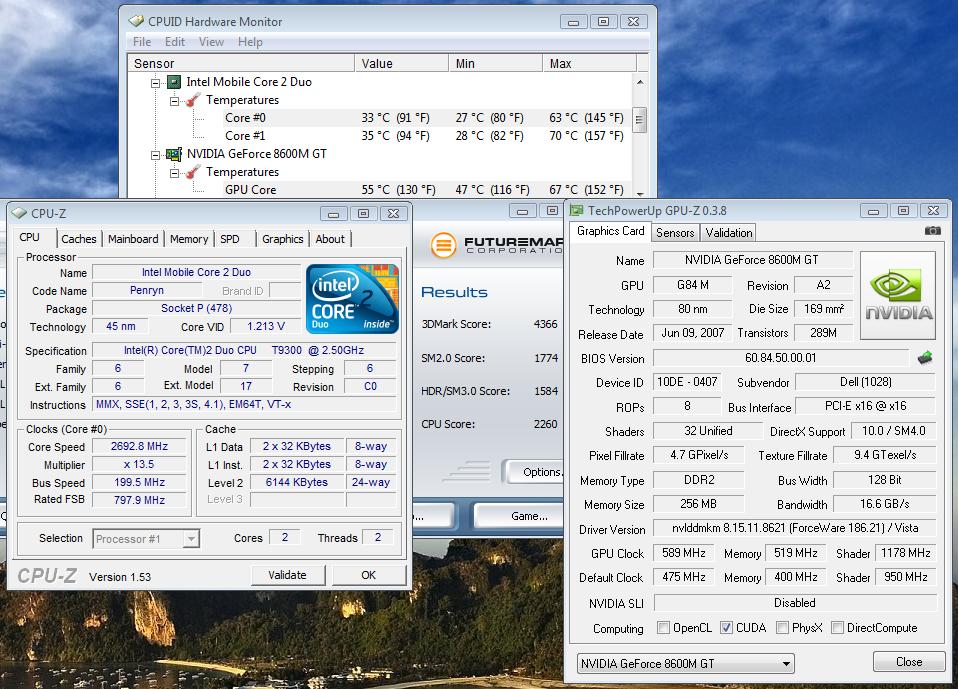Click the scroll-up arrow in Hardware Monitor

(640, 82)
